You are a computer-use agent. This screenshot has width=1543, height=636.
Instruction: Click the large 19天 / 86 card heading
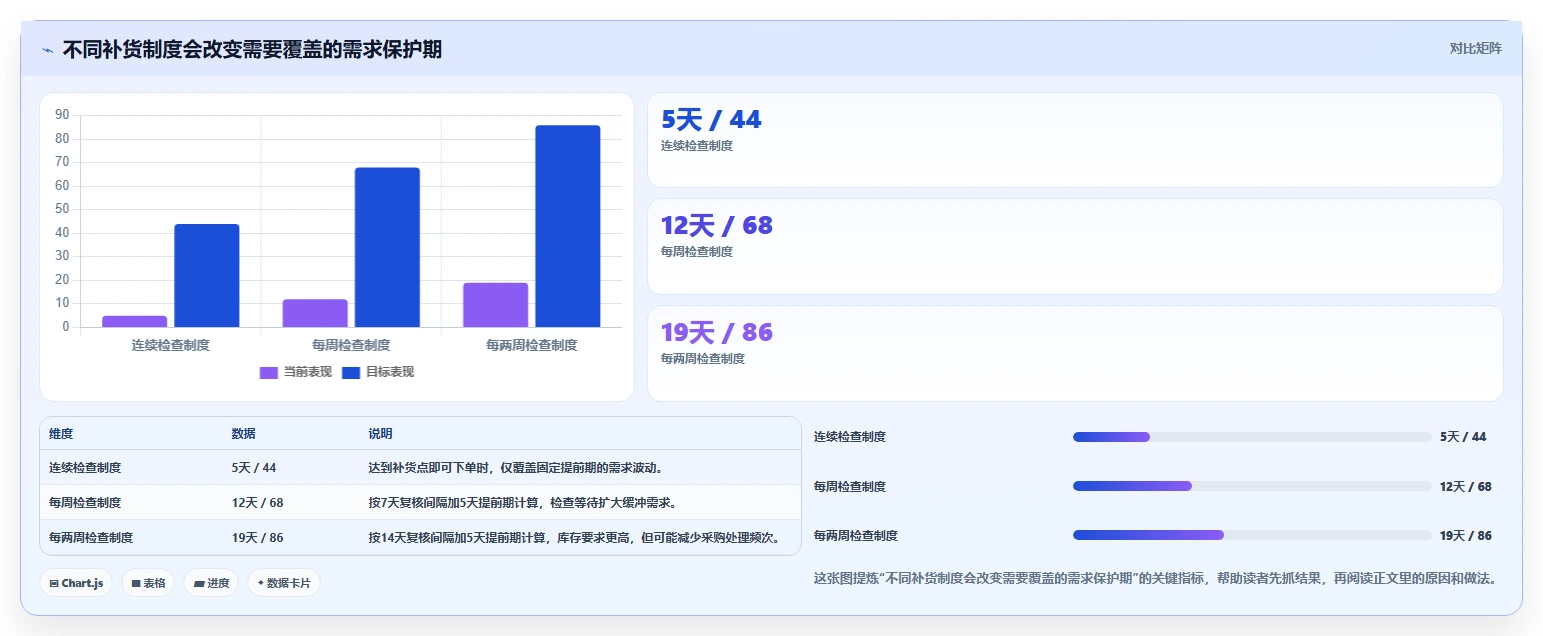(717, 333)
